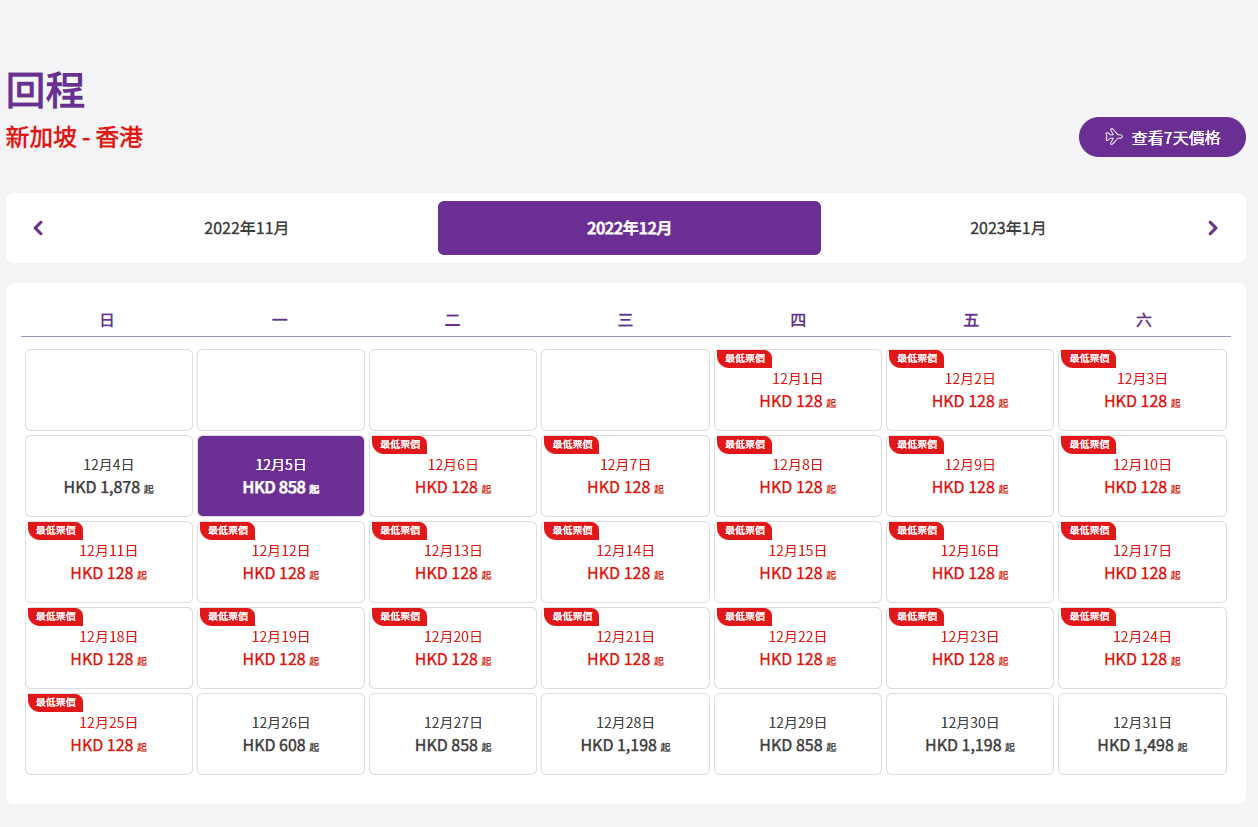Click the airplane icon on price button
The height and width of the screenshot is (827, 1258).
point(1113,137)
